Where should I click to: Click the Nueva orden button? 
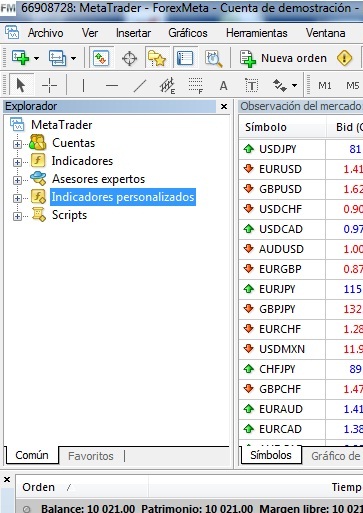(x=283, y=58)
